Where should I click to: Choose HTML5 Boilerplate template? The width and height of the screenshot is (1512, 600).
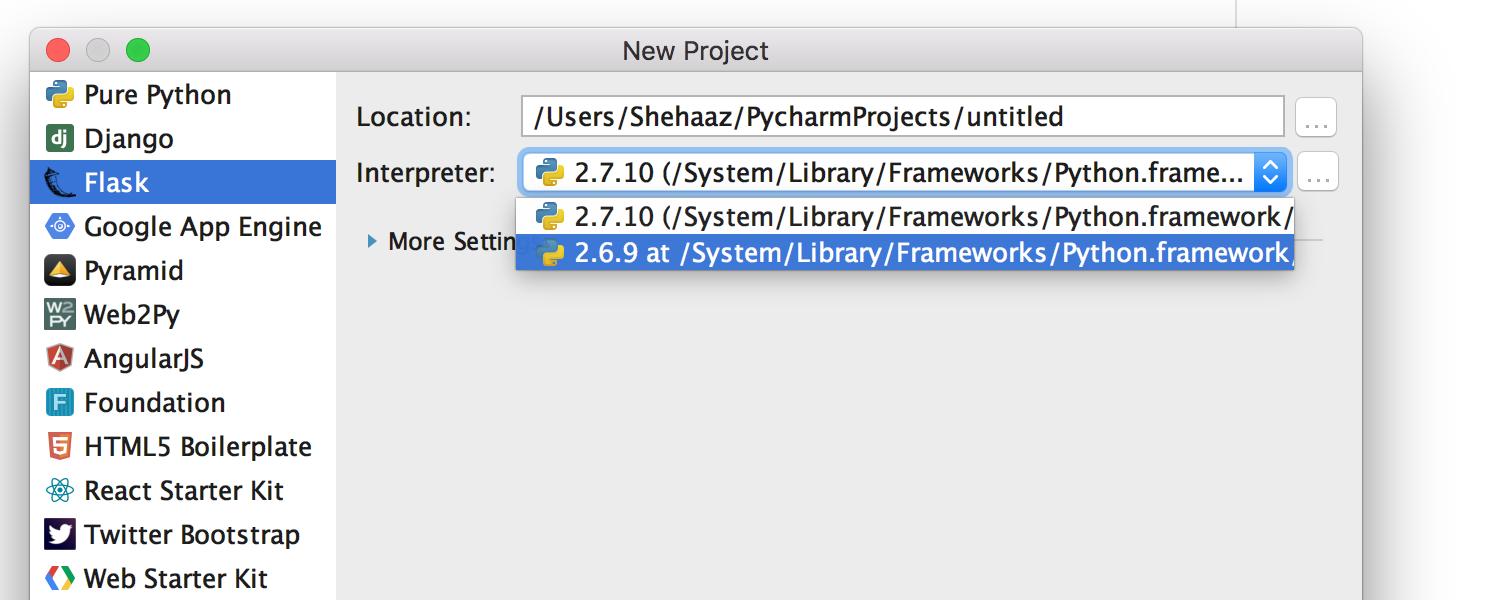pos(183,447)
